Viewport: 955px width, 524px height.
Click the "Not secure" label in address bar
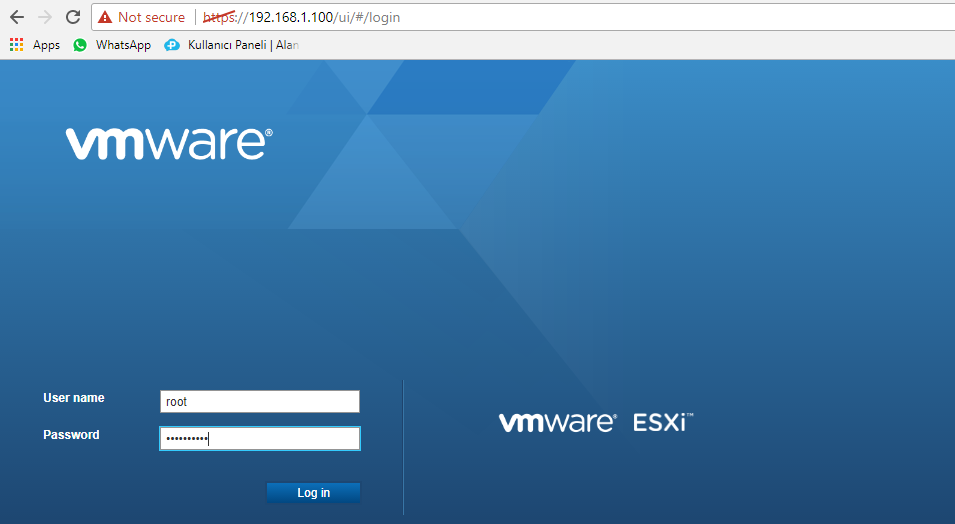pyautogui.click(x=151, y=17)
